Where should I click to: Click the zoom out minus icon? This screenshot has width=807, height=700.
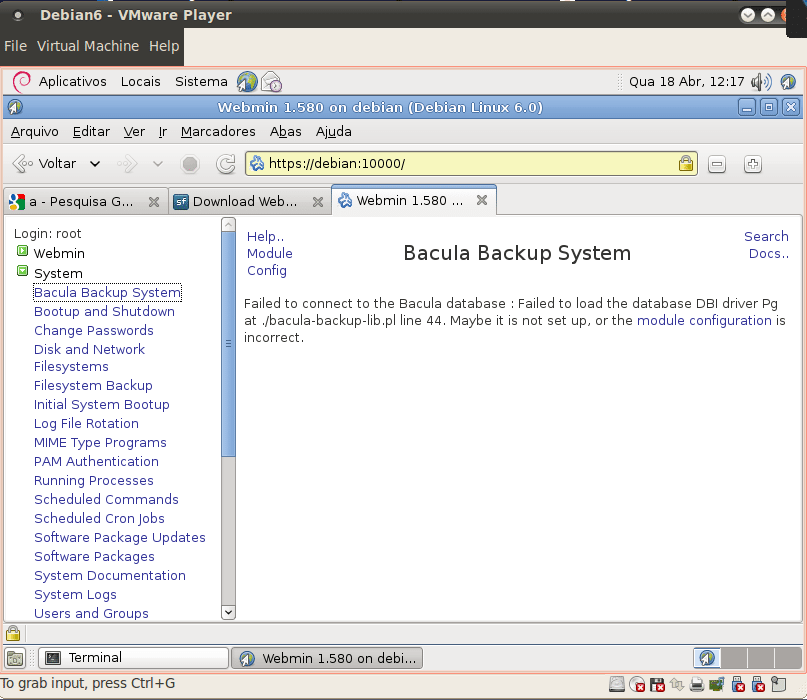716,164
